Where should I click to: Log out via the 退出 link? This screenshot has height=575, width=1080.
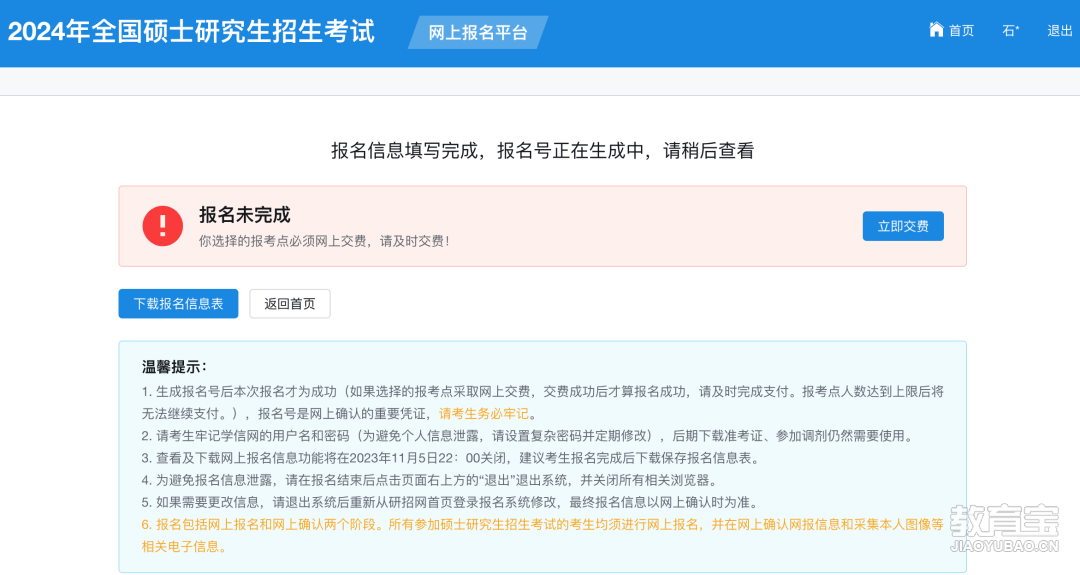coord(1059,31)
